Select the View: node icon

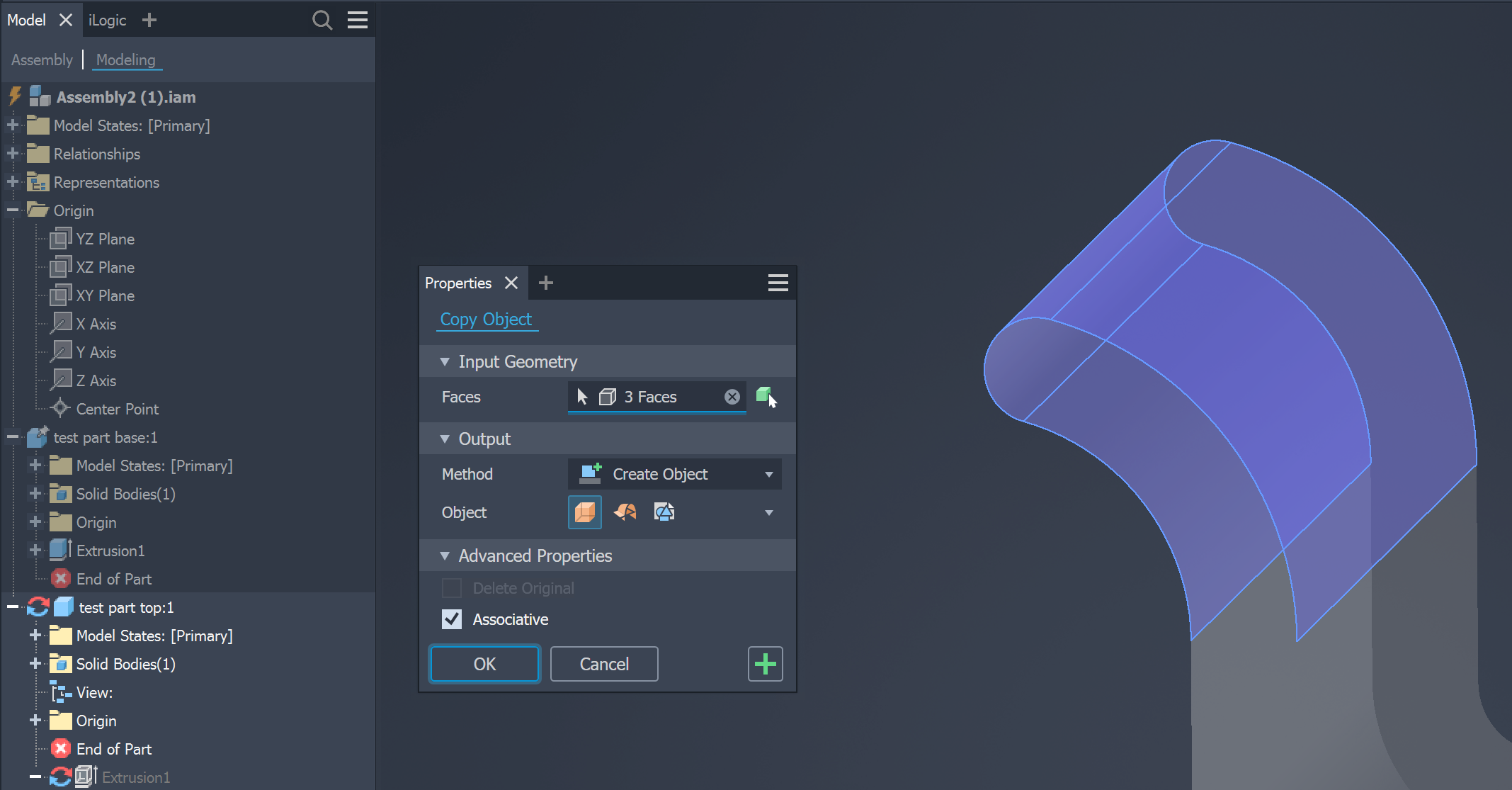pyautogui.click(x=61, y=692)
